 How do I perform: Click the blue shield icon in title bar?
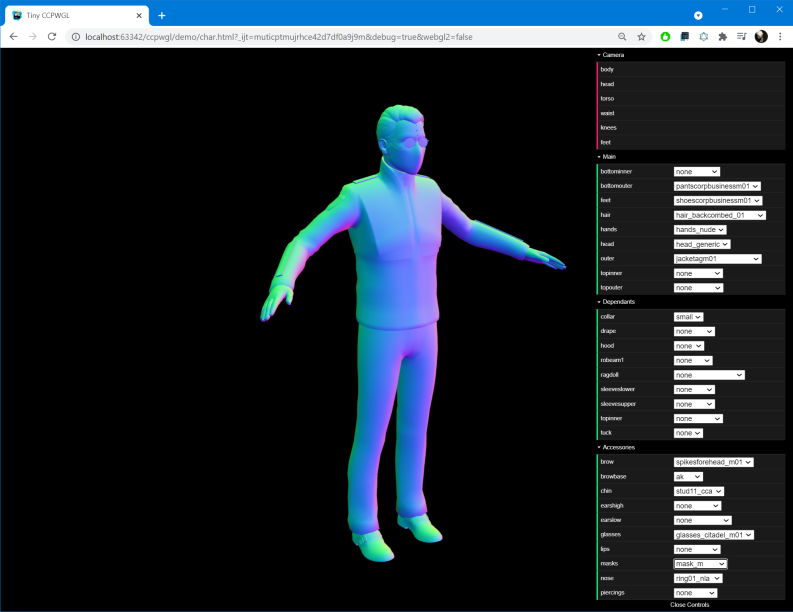pyautogui.click(x=698, y=16)
